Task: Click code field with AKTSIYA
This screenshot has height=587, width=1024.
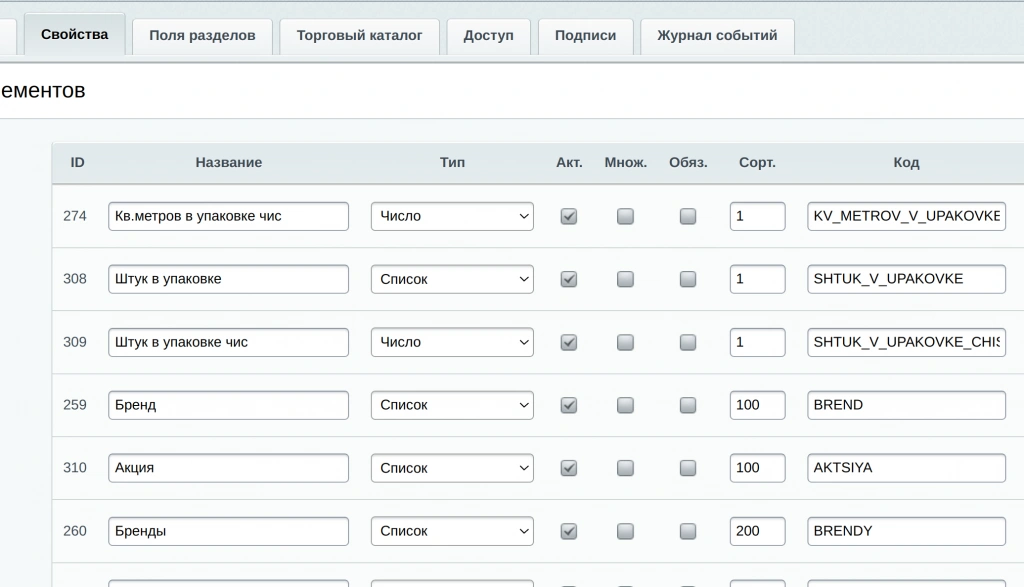Action: 906,468
